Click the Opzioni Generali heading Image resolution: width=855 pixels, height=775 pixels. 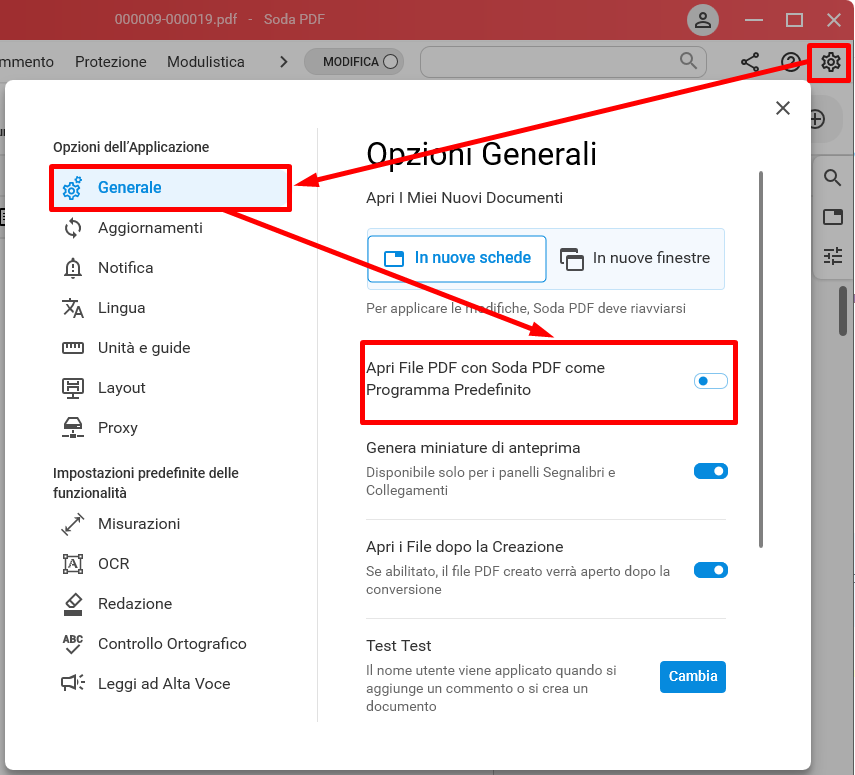481,154
